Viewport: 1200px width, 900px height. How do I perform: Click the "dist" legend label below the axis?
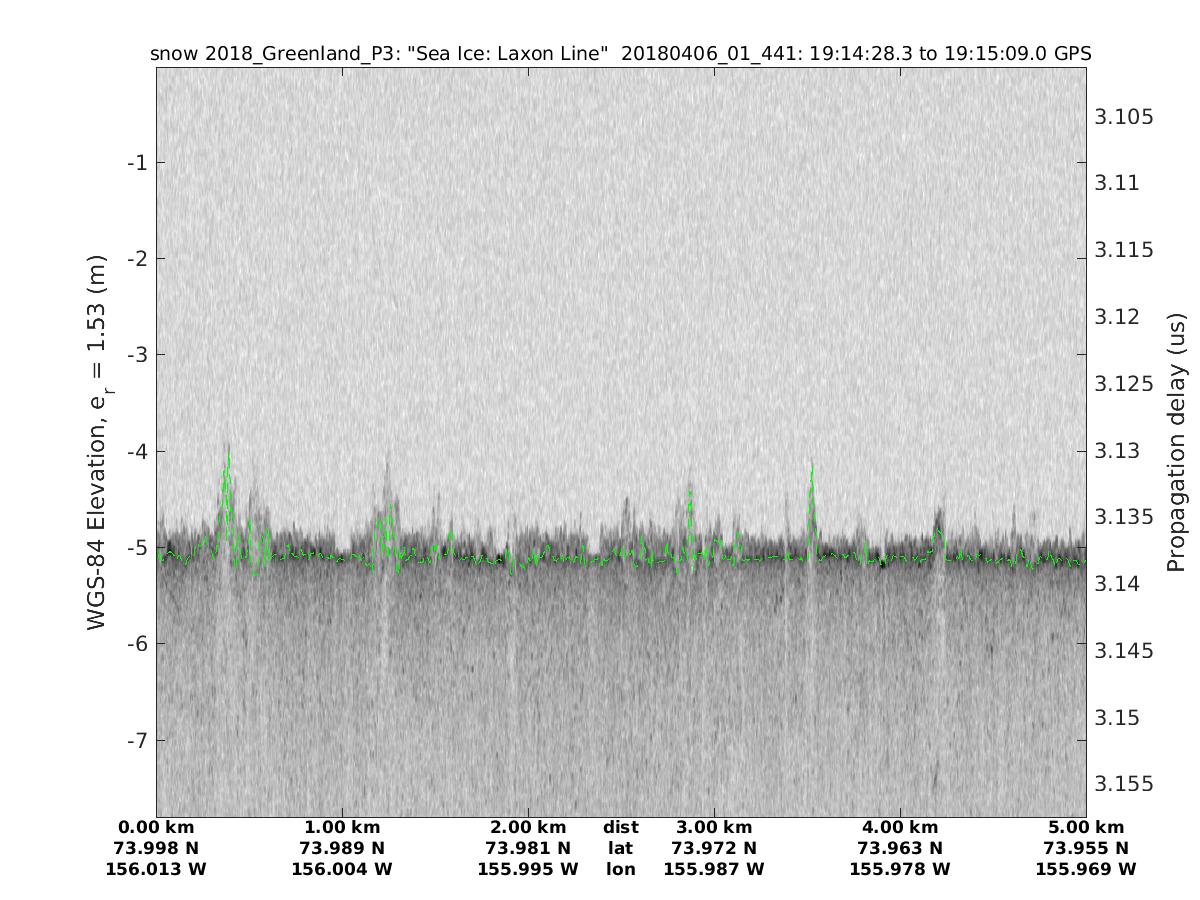click(x=621, y=828)
